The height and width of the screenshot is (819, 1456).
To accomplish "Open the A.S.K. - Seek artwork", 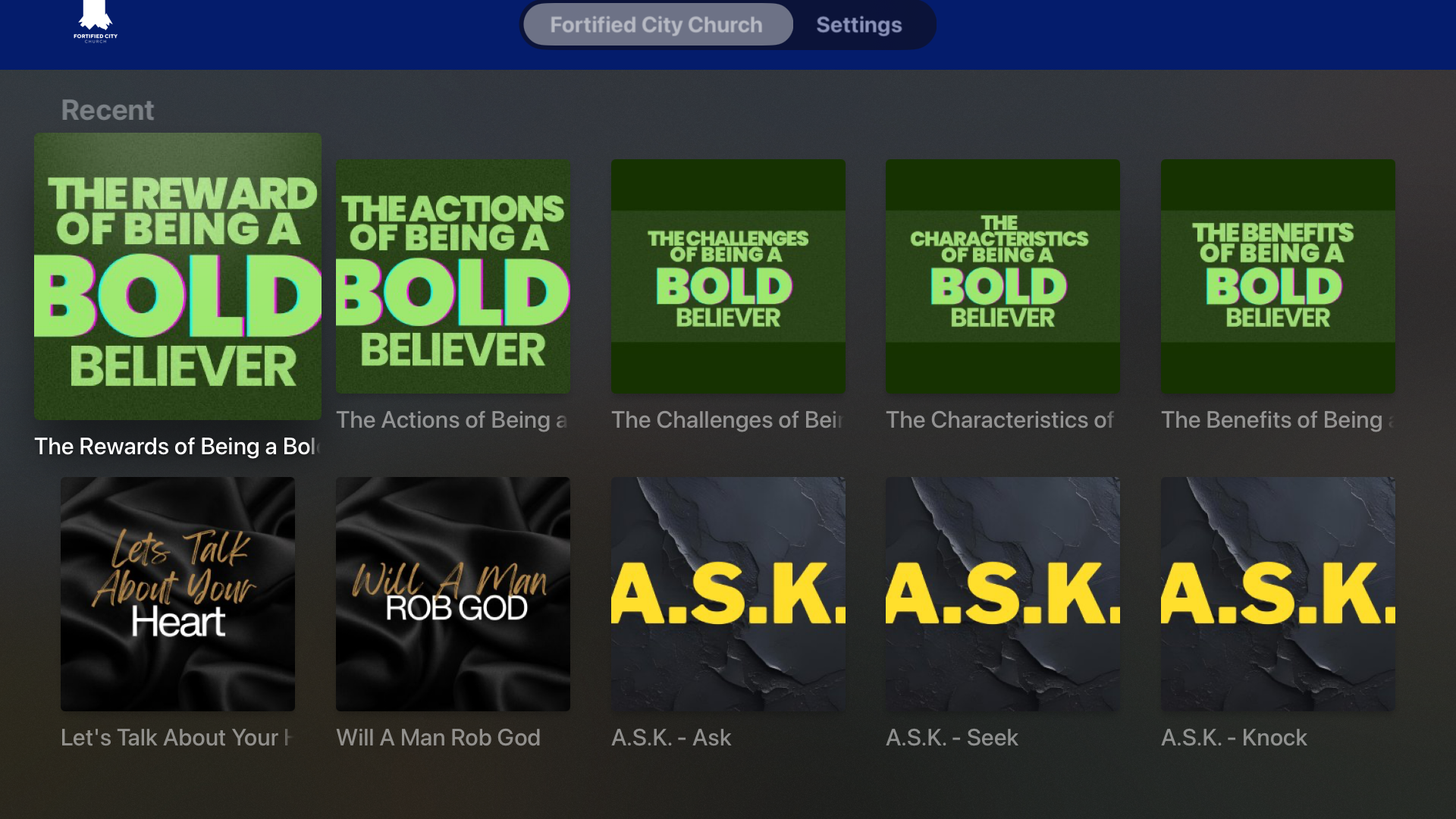I will (x=1003, y=594).
